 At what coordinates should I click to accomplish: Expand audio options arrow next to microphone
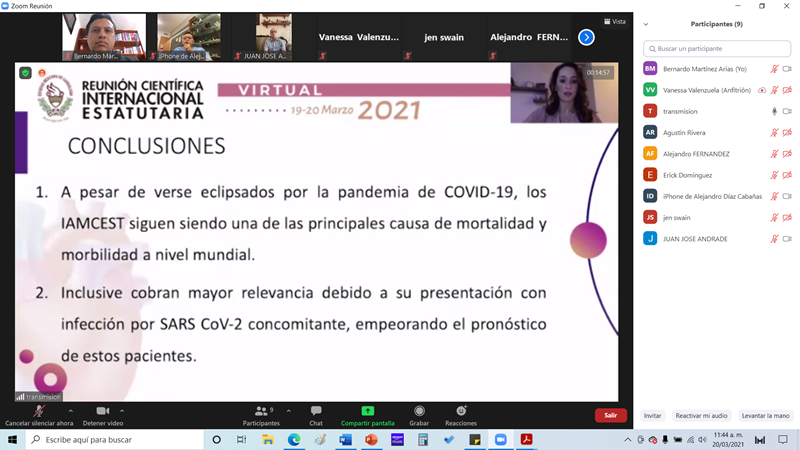point(70,411)
